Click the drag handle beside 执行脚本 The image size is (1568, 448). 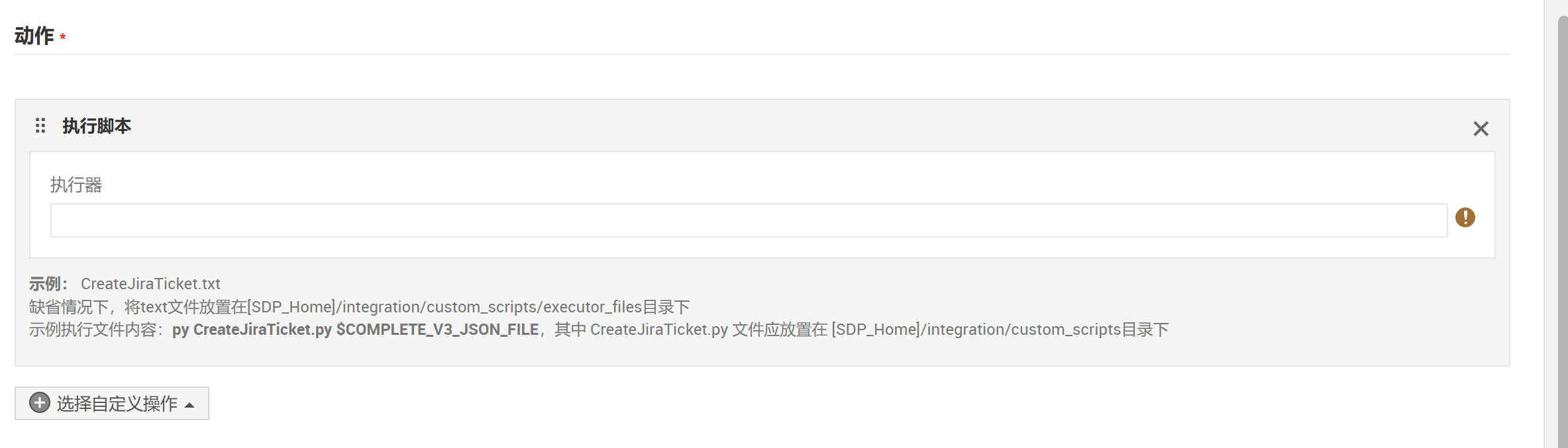40,126
